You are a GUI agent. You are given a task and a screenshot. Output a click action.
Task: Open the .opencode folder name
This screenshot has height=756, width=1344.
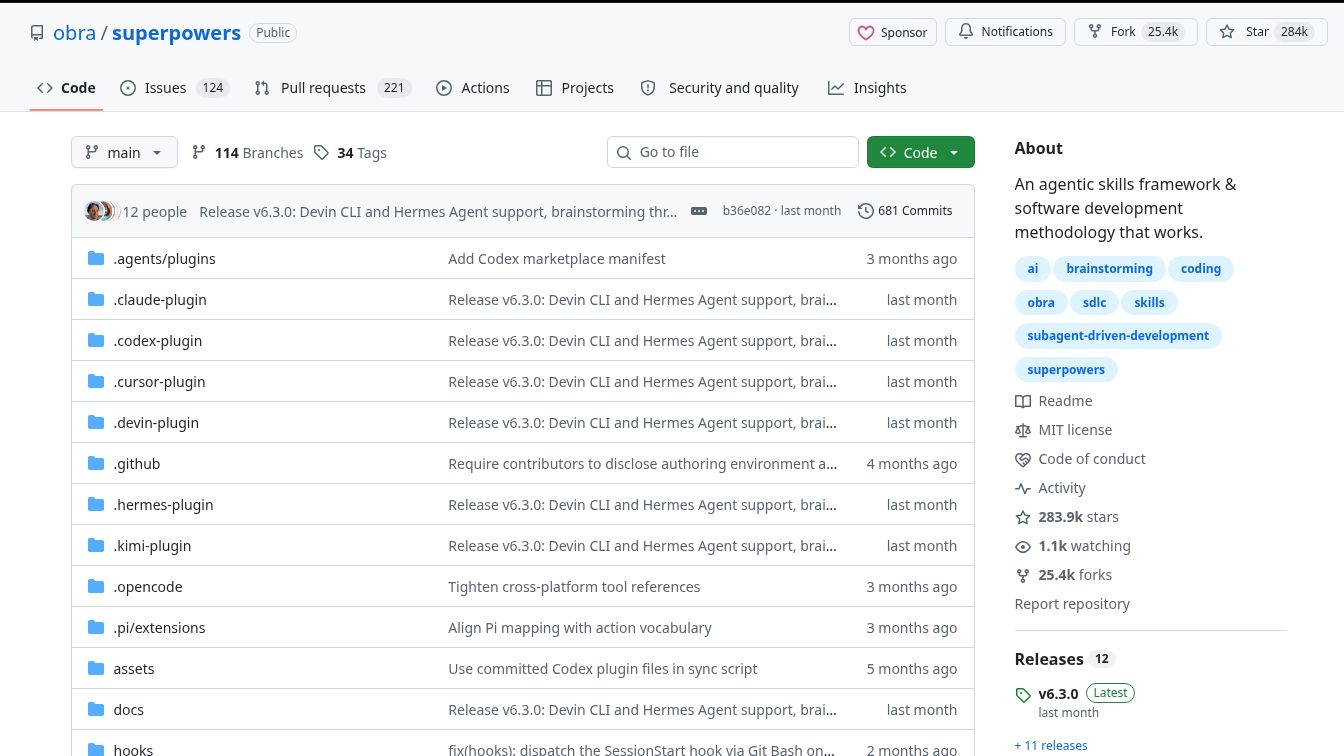point(148,587)
